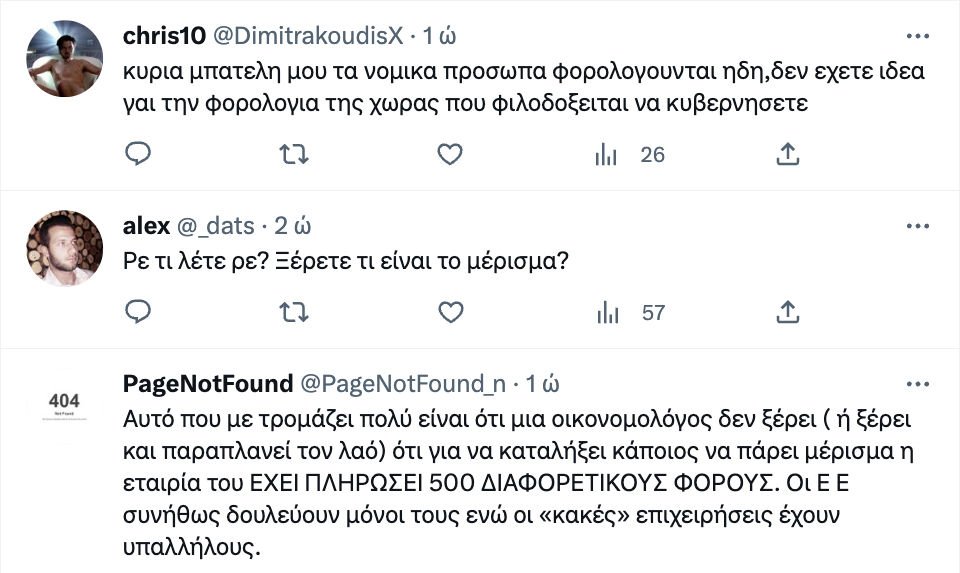Click the PageNotFound display name
The image size is (960, 573).
click(207, 384)
